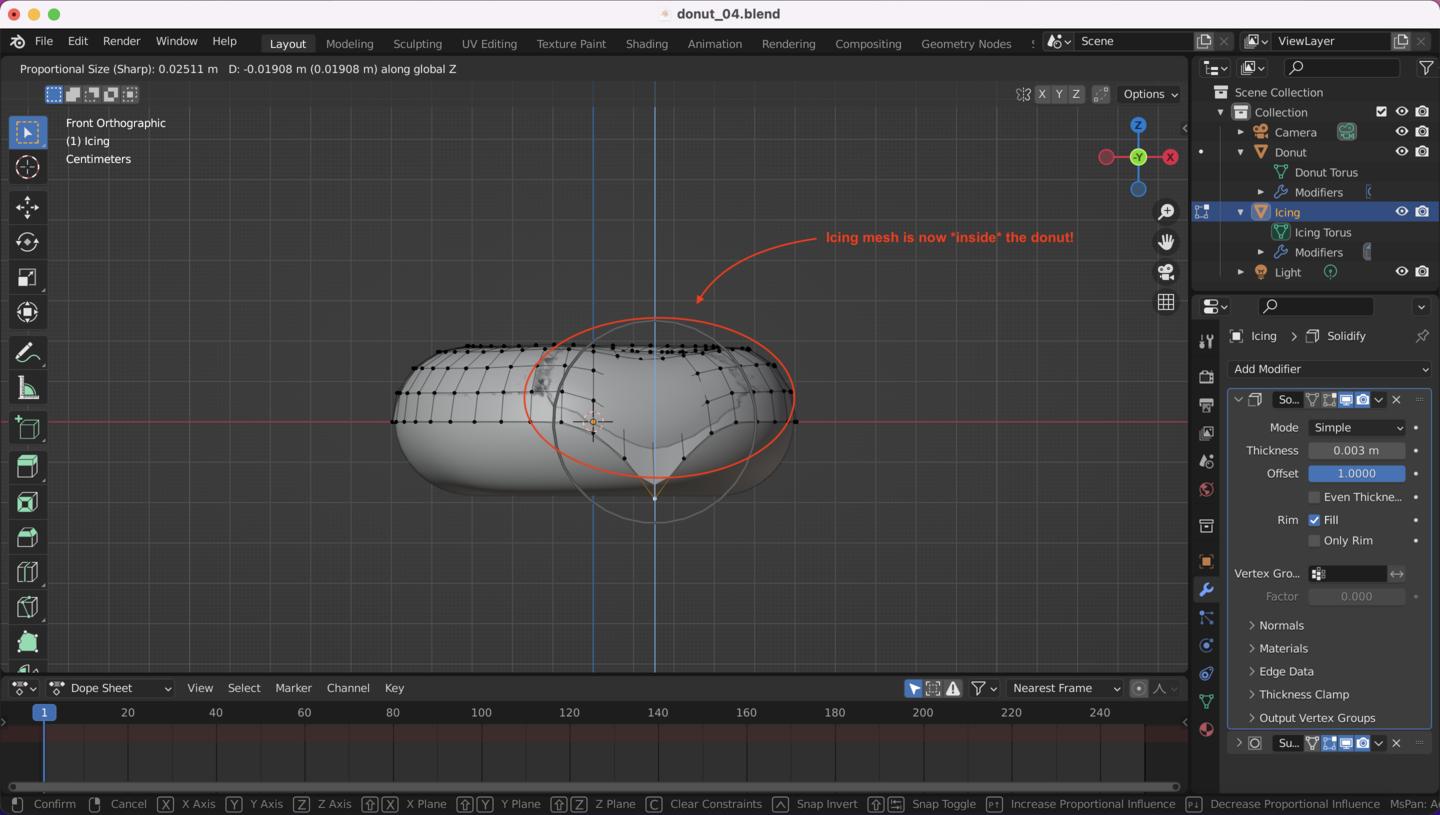Screen dimensions: 1440x815
Task: Check the Even Thickness option
Action: coord(1316,497)
